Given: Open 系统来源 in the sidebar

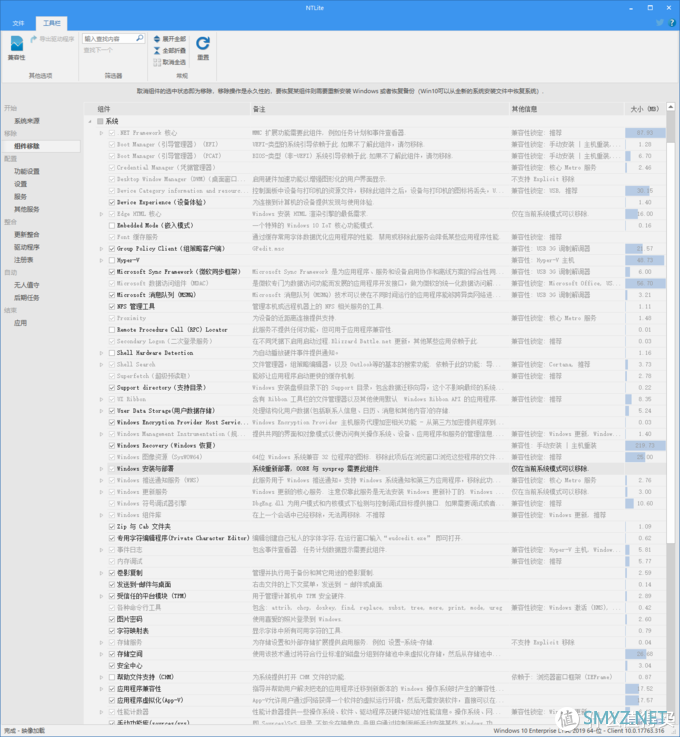Looking at the screenshot, I should tap(27, 121).
